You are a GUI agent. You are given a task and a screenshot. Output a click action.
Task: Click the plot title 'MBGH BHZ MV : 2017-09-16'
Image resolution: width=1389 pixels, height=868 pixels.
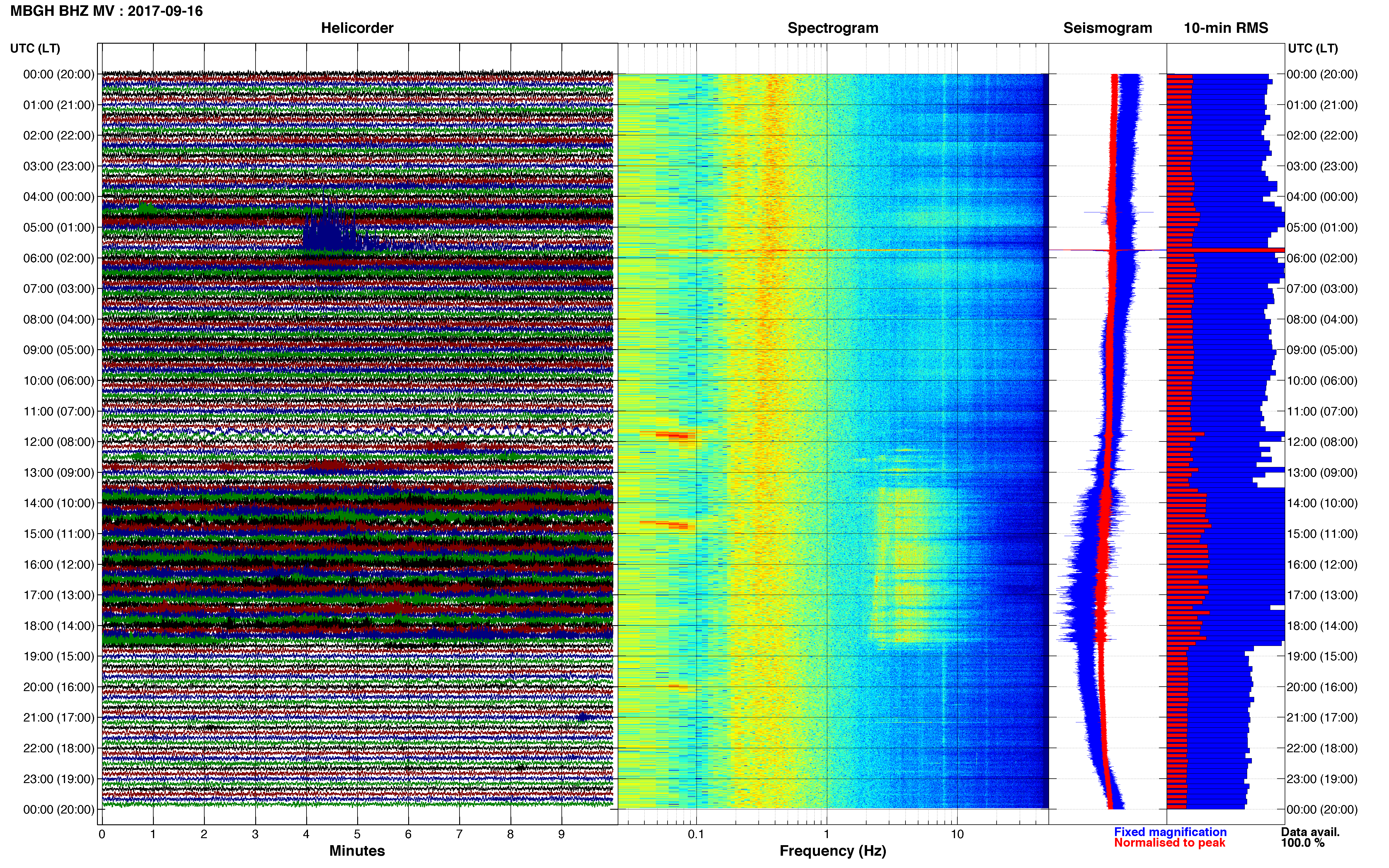(x=106, y=11)
